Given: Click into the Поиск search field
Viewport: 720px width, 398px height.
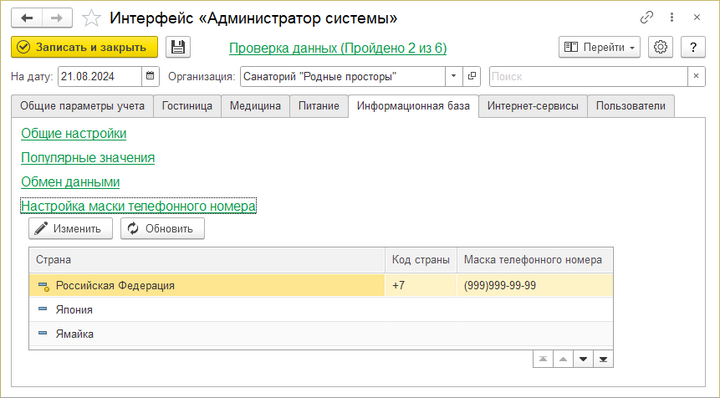Looking at the screenshot, I should coord(588,76).
